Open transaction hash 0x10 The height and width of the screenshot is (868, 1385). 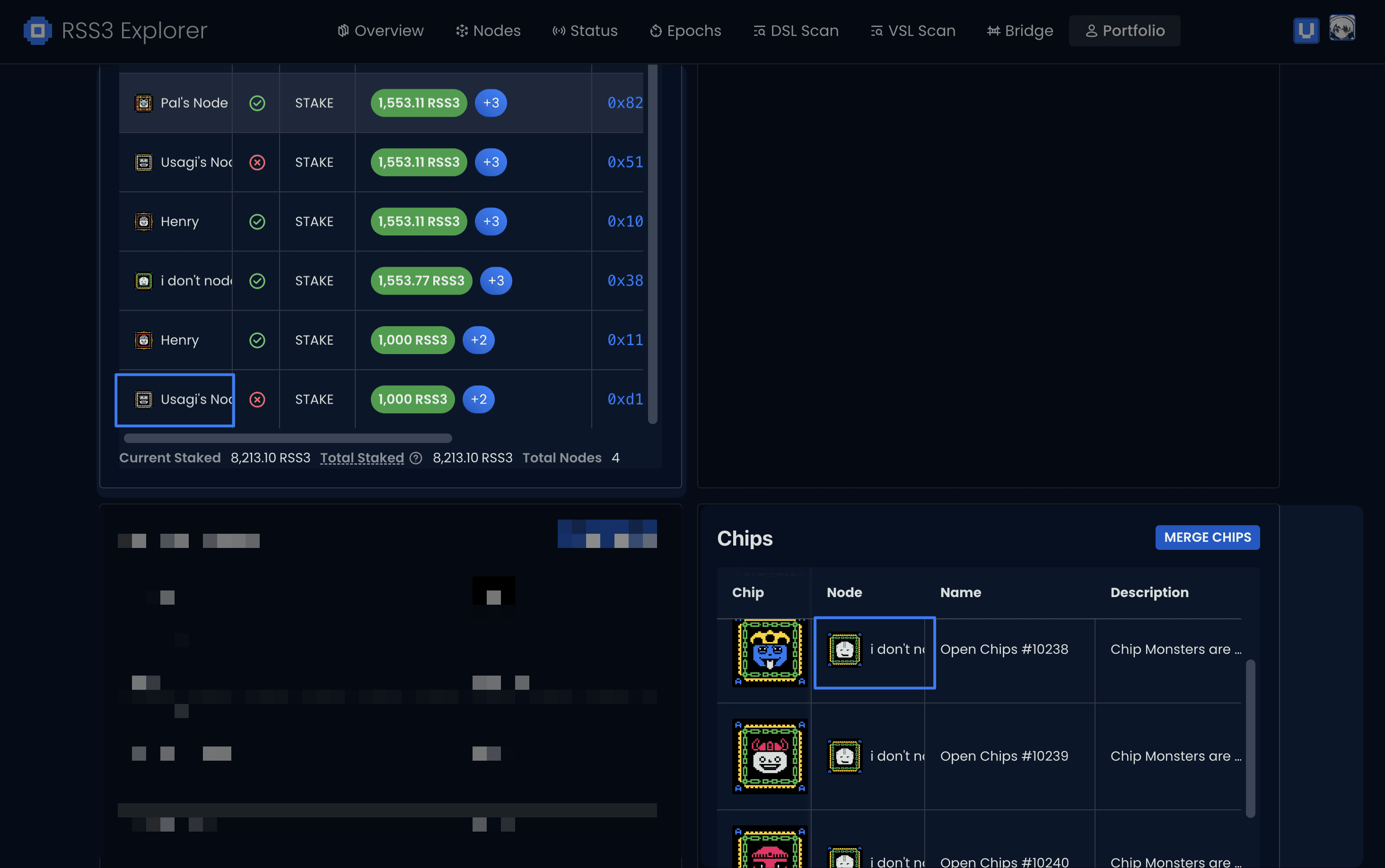click(625, 222)
